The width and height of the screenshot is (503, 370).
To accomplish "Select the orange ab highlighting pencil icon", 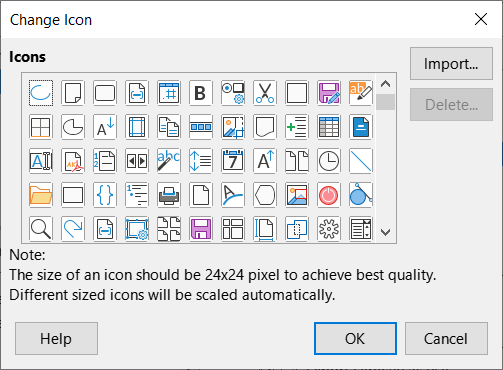I will coord(361,93).
